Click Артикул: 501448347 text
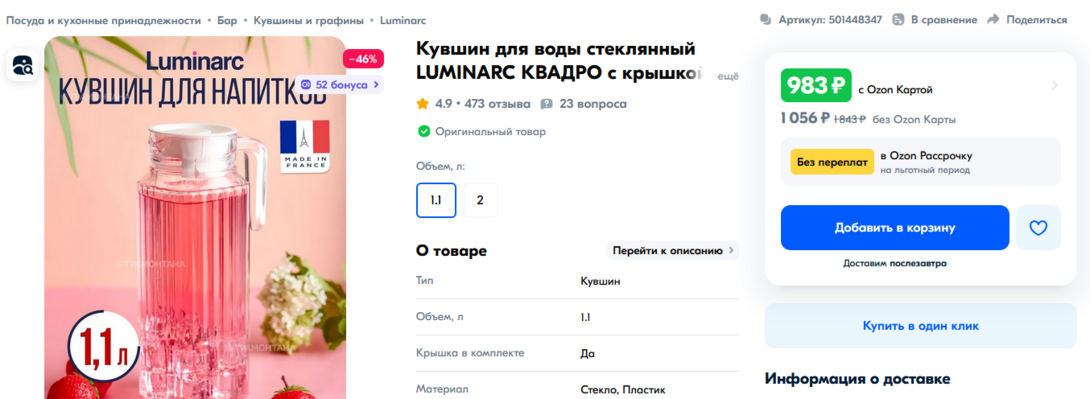Image resolution: width=1090 pixels, height=399 pixels. [830, 20]
